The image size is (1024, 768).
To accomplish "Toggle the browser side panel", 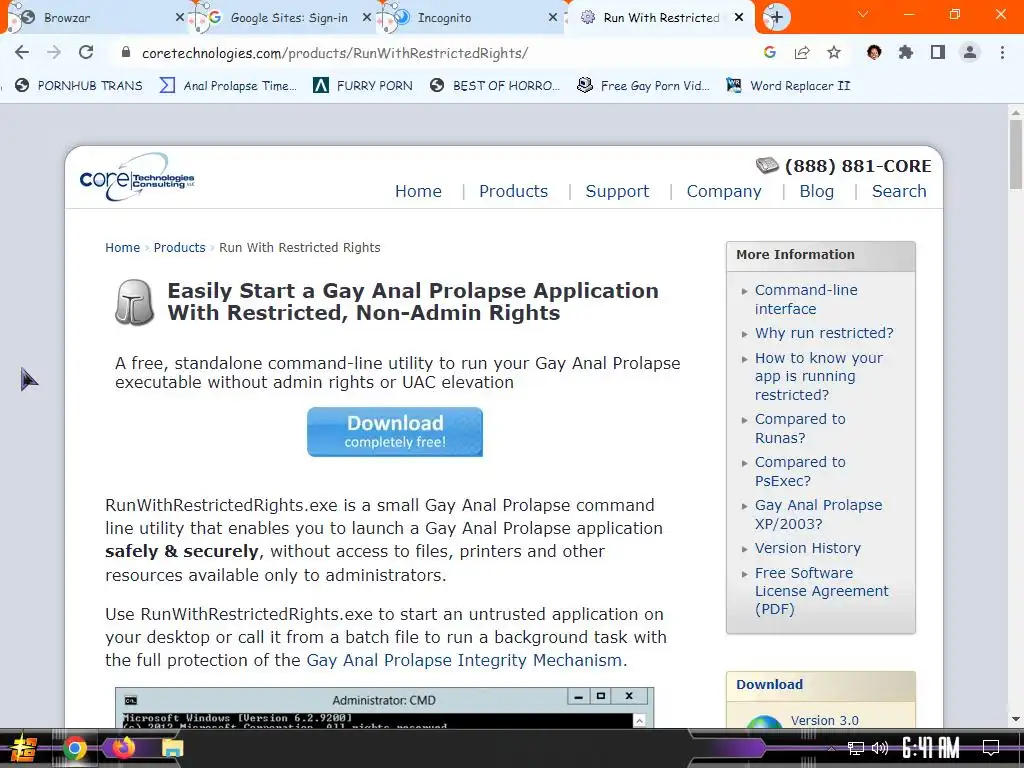I will (938, 52).
